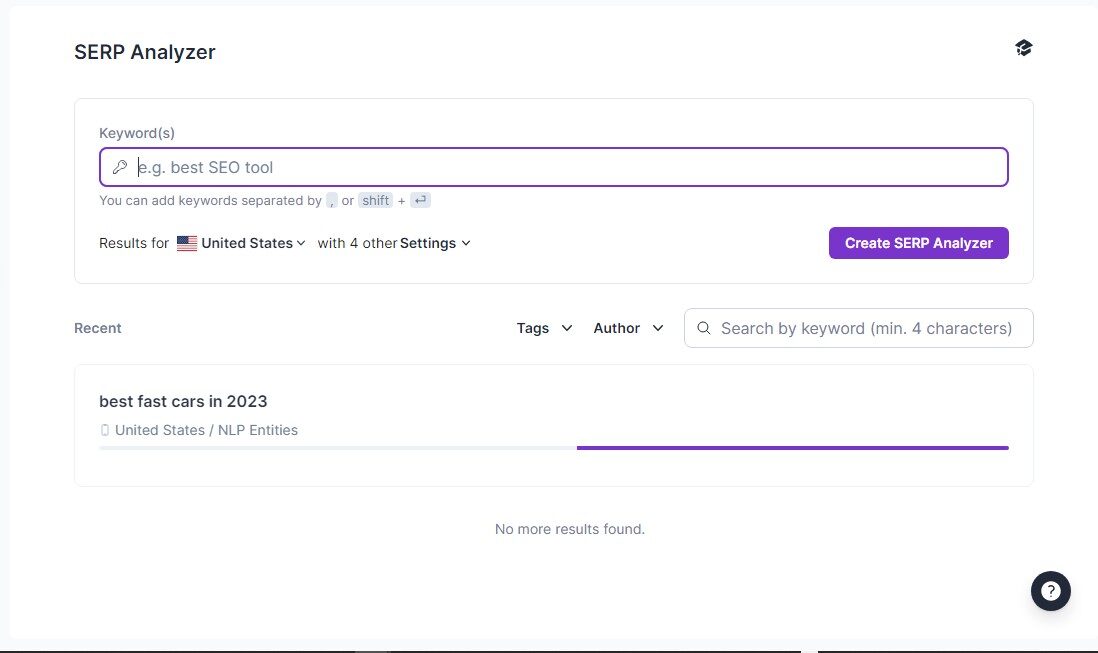Focus the Keyword(s) input field
The image size is (1098, 653).
pyautogui.click(x=554, y=167)
